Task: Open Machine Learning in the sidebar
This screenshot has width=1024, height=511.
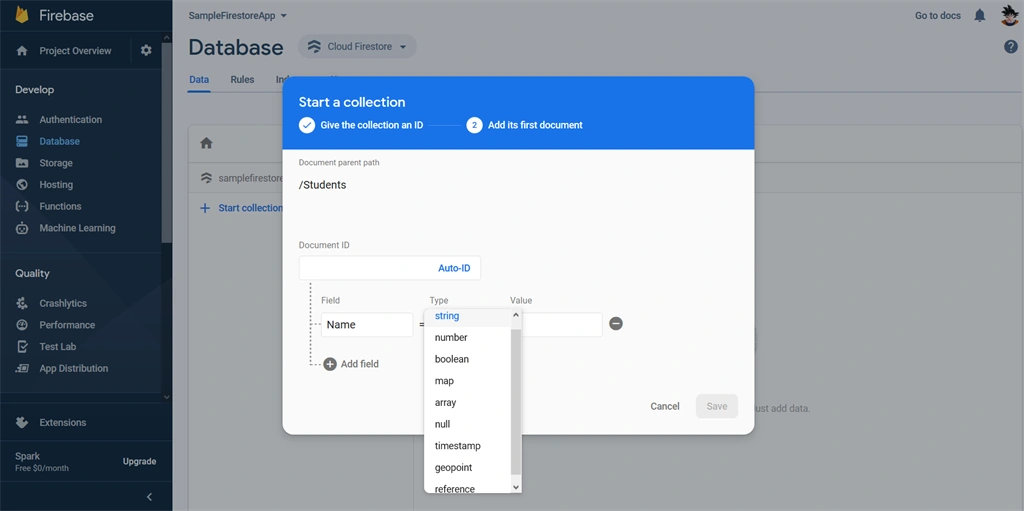Action: (x=77, y=228)
